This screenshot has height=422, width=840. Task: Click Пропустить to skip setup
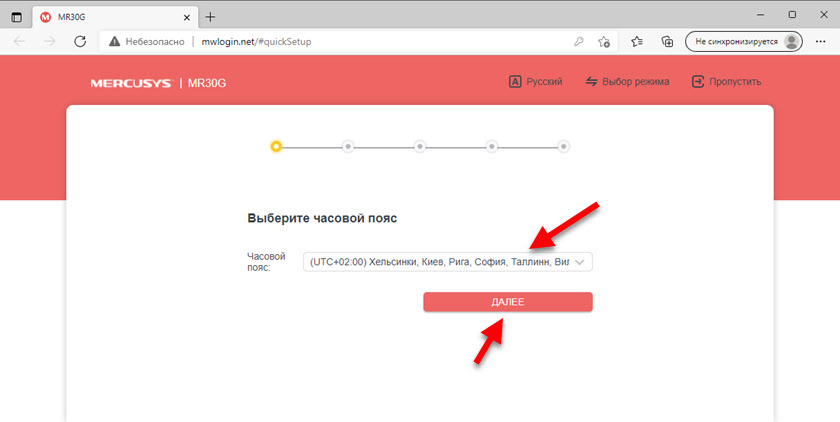click(726, 82)
